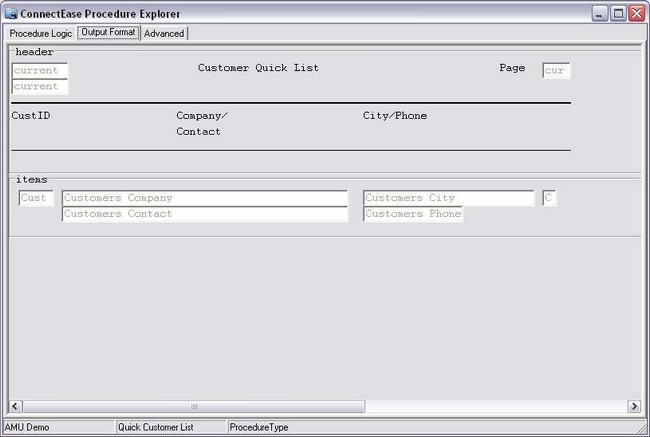The width and height of the screenshot is (650, 437).
Task: Click the Company/ column heading label
Action: tap(202, 116)
